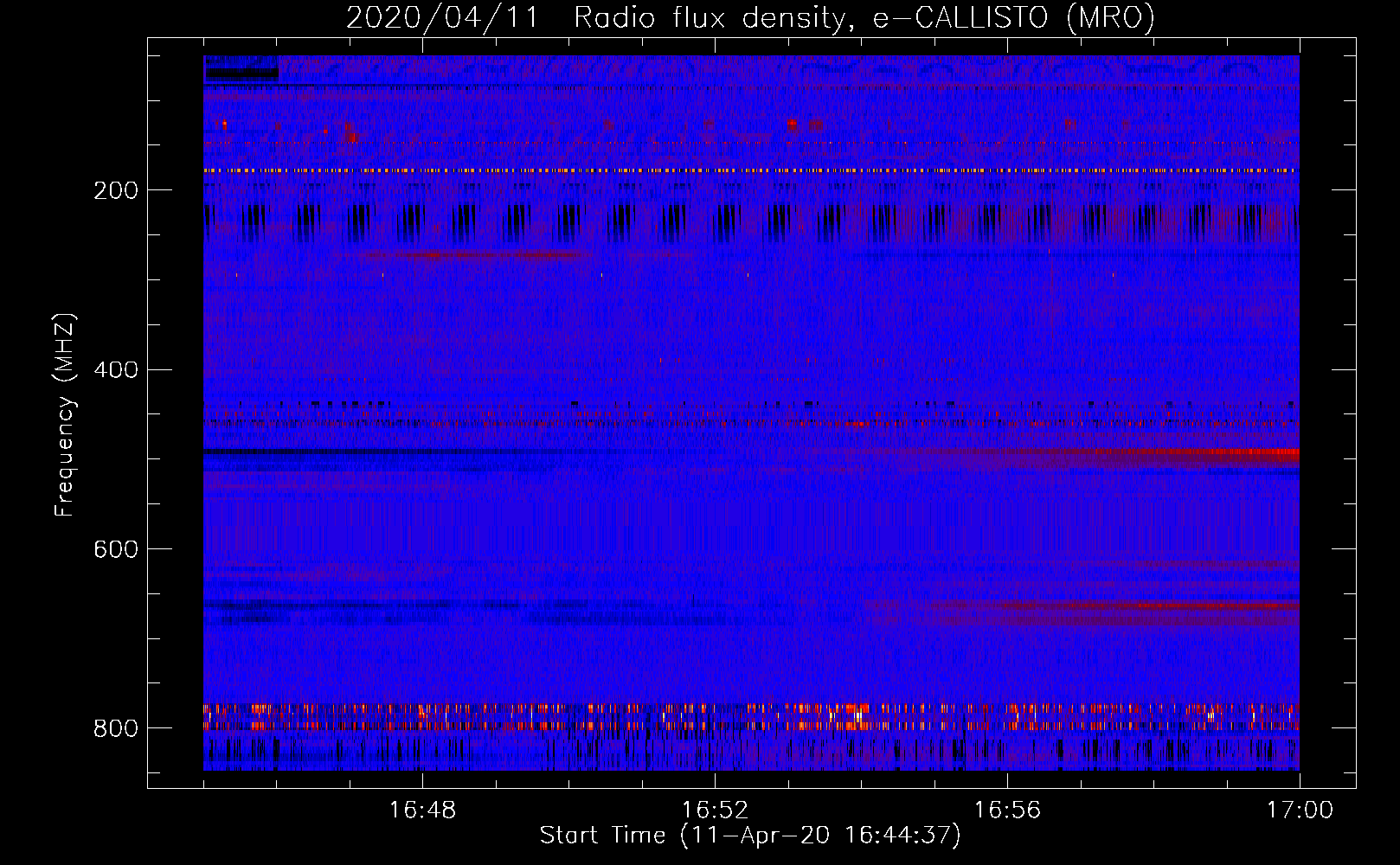The image size is (1400, 865).
Task: Click the 16:52 time tick label
Action: coord(715,811)
